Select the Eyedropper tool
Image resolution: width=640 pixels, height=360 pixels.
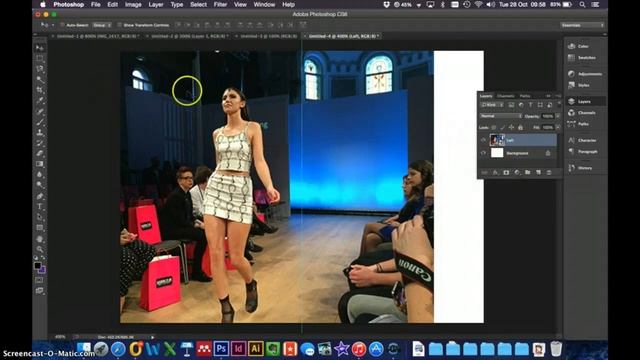pos(40,100)
